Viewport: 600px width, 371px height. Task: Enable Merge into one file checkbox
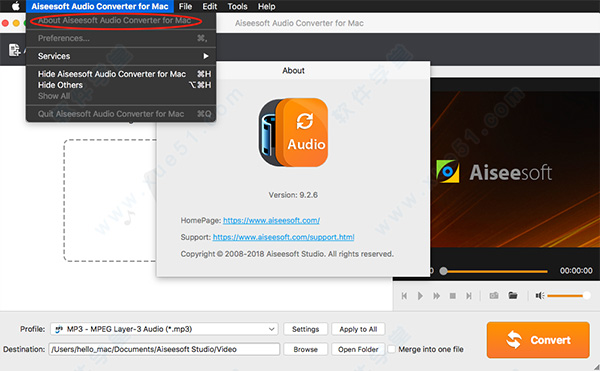[391, 349]
